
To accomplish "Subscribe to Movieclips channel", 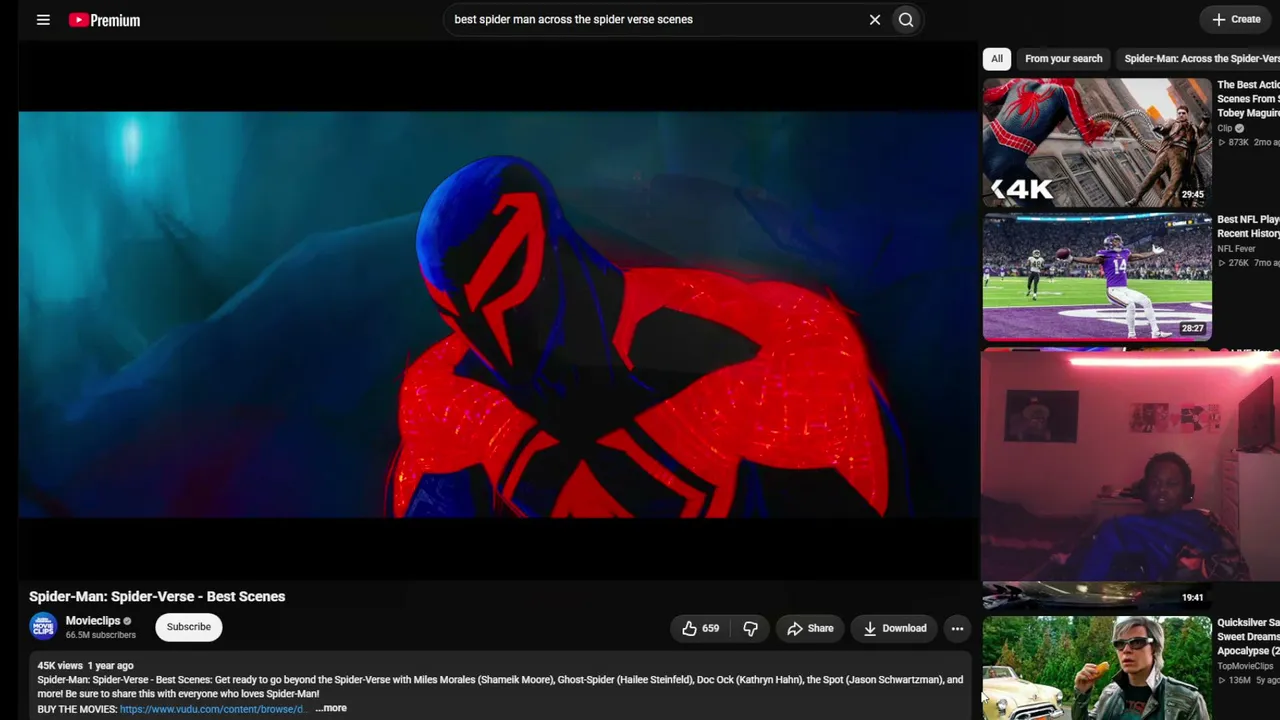I will tap(189, 627).
